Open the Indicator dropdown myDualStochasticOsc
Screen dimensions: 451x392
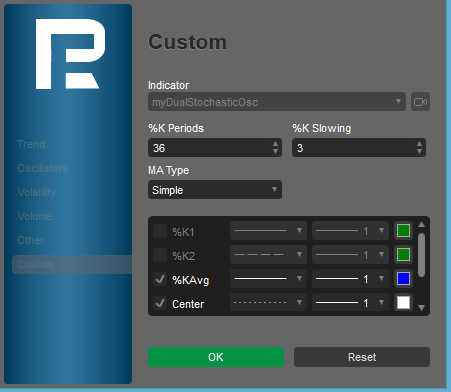[x=277, y=102]
